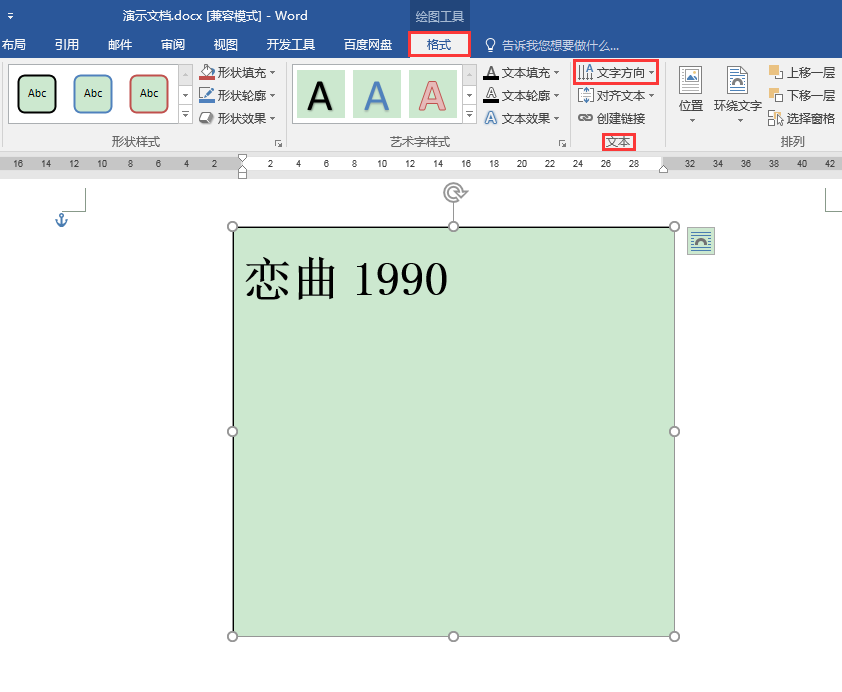Apply the red-outlined Abc shape style
Image resolution: width=842 pixels, height=692 pixels.
coord(149,94)
